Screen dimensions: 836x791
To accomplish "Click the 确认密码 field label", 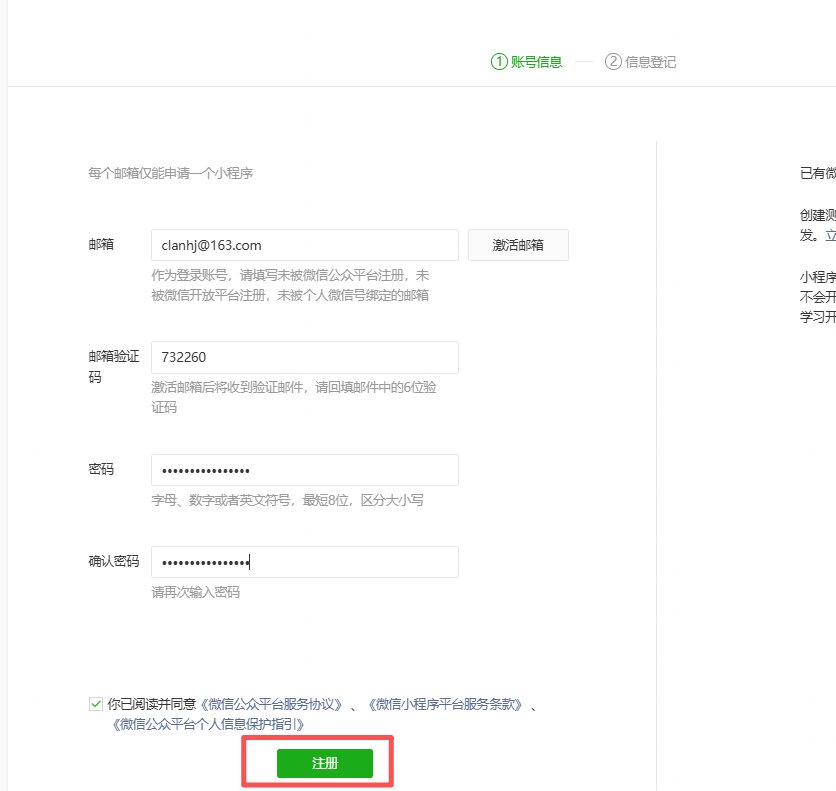I will tap(114, 561).
